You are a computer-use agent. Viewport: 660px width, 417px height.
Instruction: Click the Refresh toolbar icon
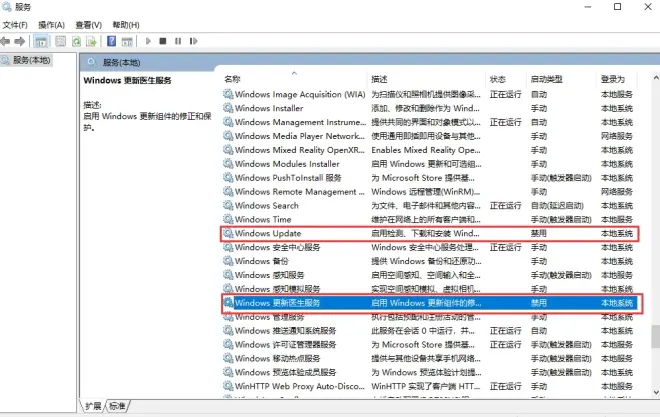[76, 41]
